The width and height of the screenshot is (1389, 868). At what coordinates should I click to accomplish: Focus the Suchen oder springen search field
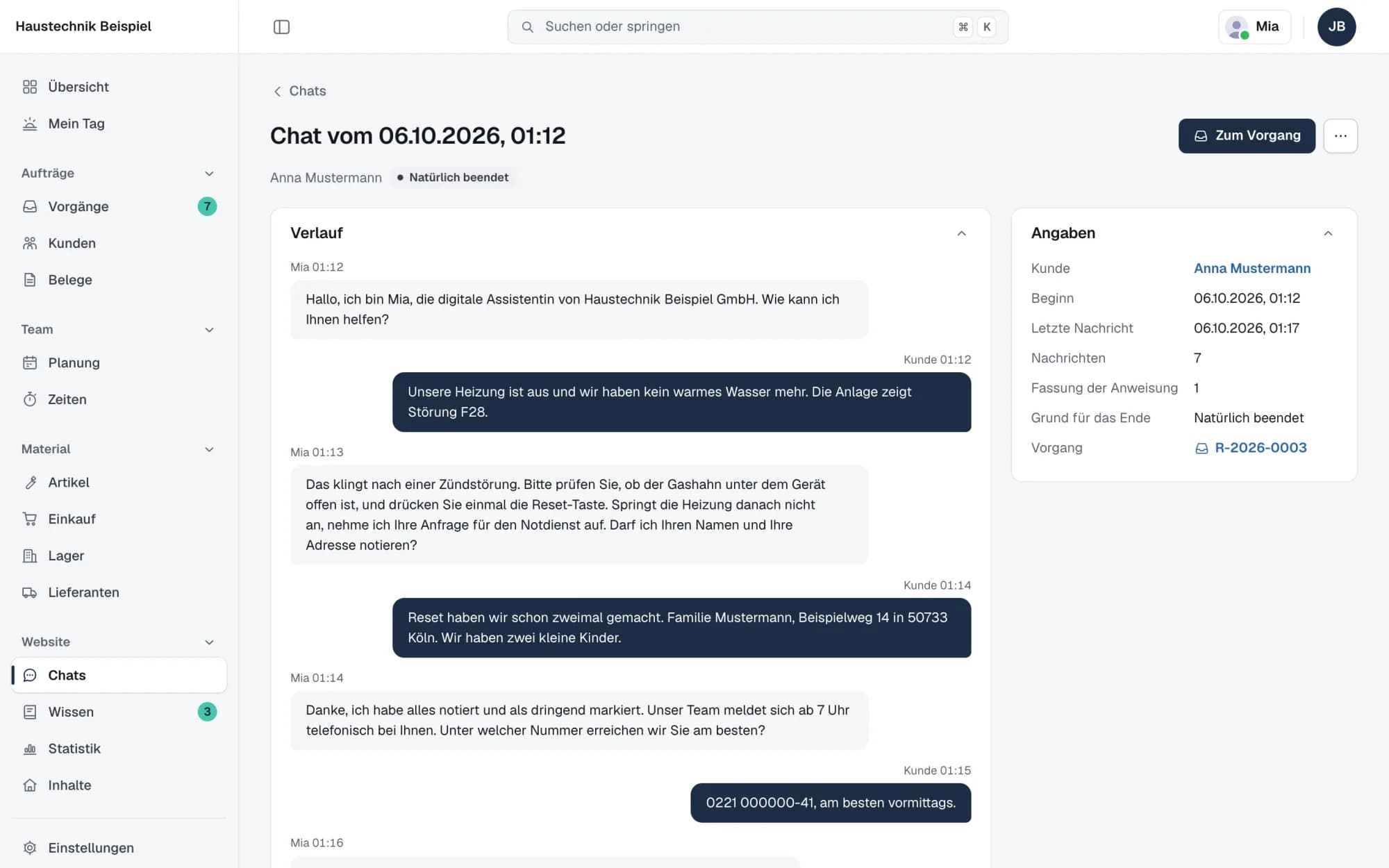pos(758,26)
